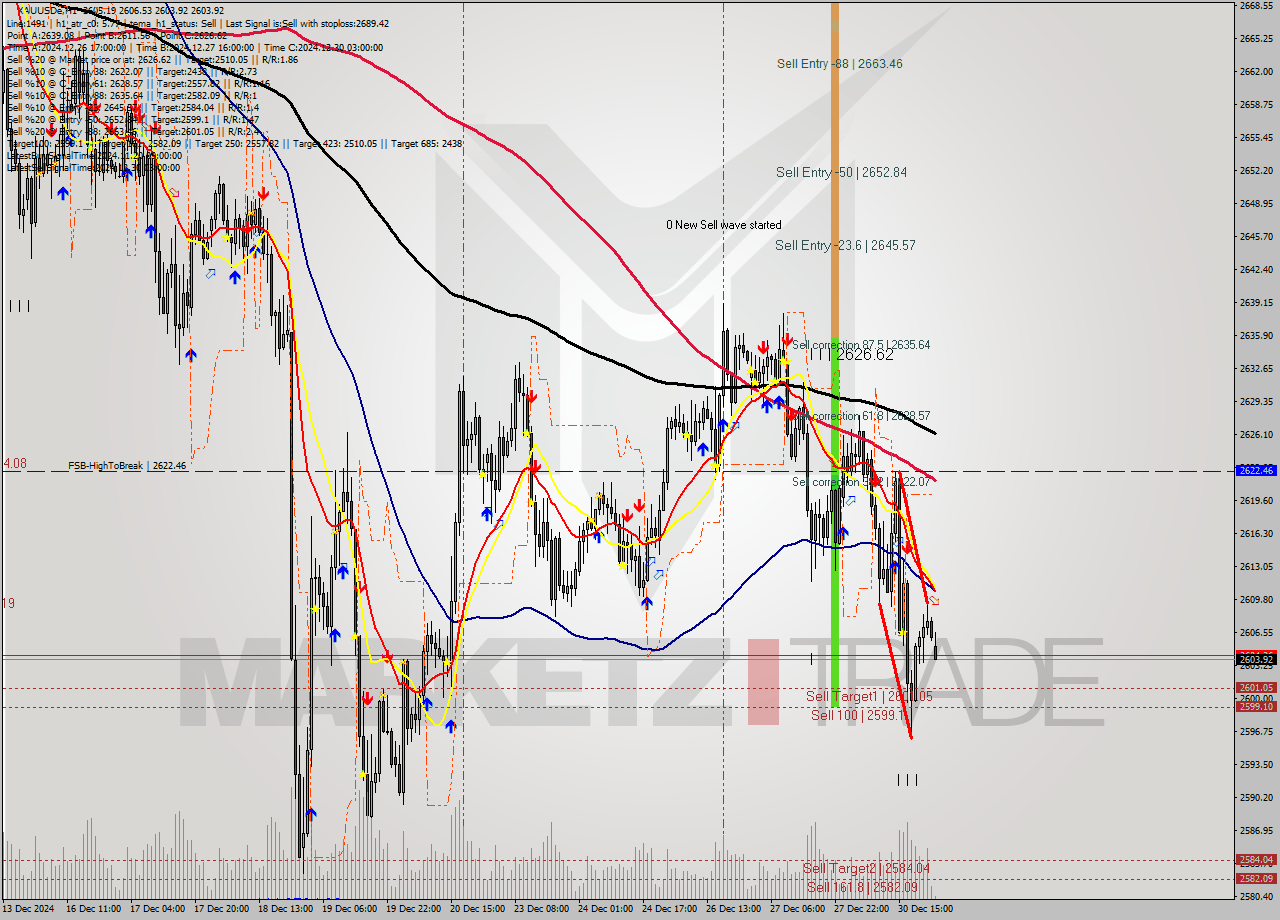Select the orange vertical sell-entry bar
This screenshot has width=1280, height=920.
(x=835, y=170)
